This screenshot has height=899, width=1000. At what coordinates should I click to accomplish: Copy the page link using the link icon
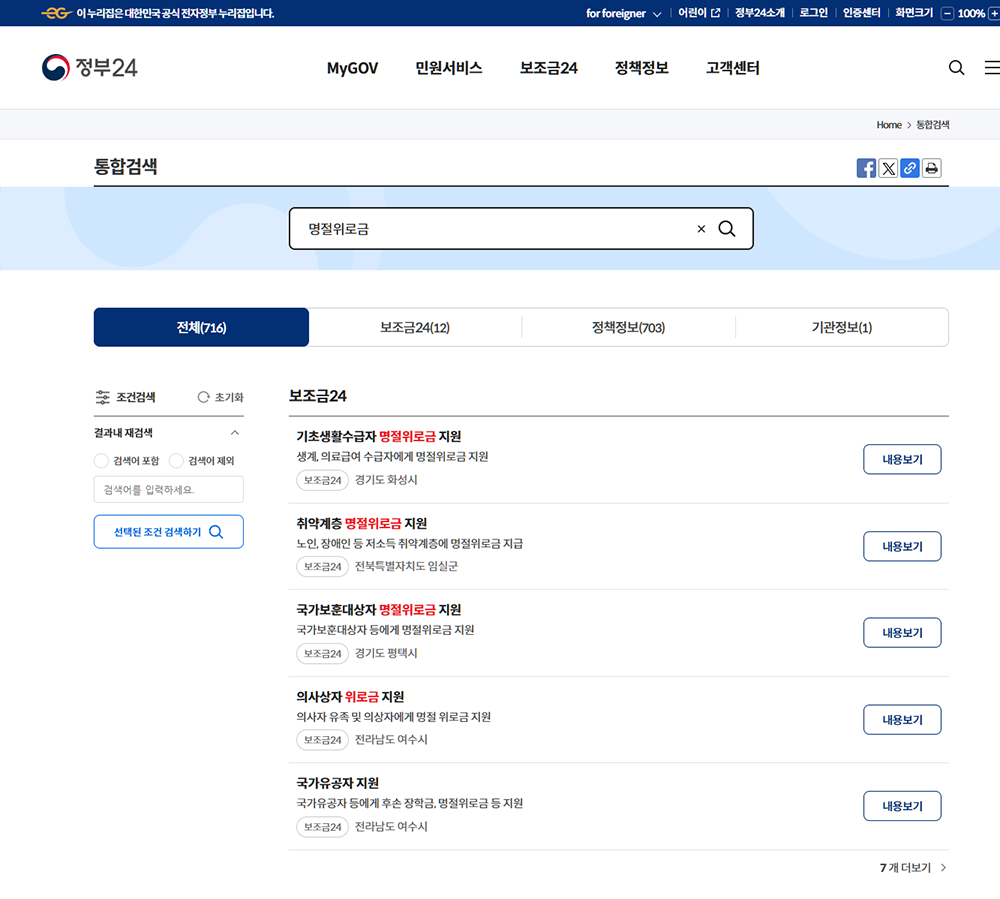(x=910, y=168)
